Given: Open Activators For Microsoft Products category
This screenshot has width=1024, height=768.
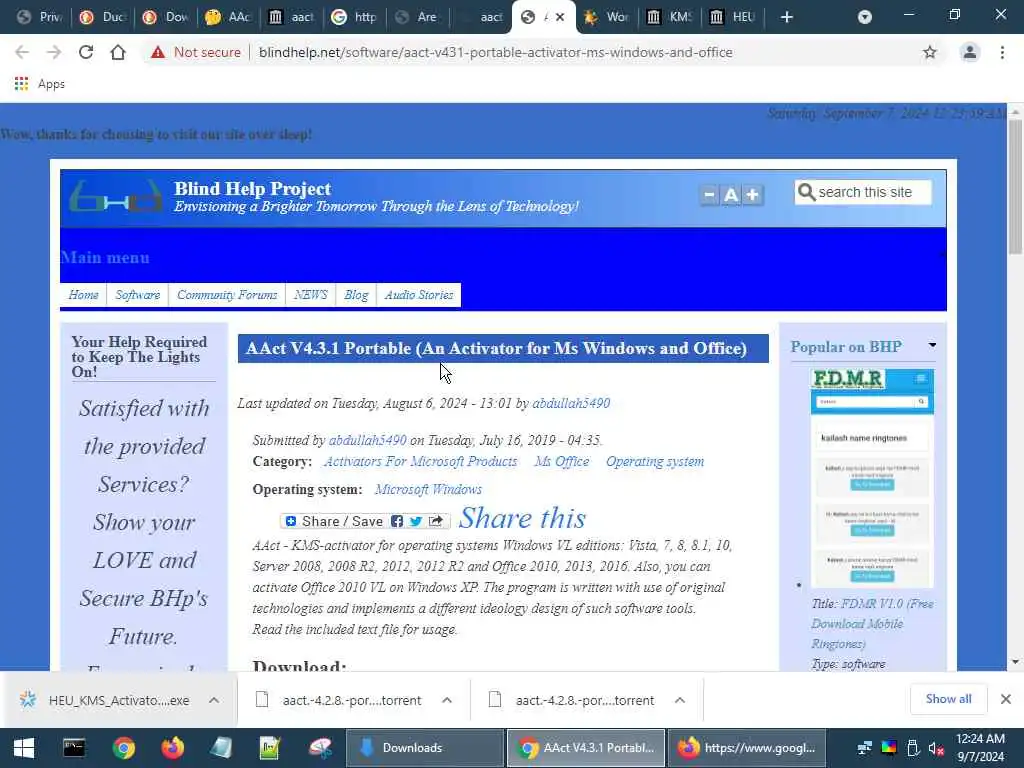Looking at the screenshot, I should tap(420, 461).
